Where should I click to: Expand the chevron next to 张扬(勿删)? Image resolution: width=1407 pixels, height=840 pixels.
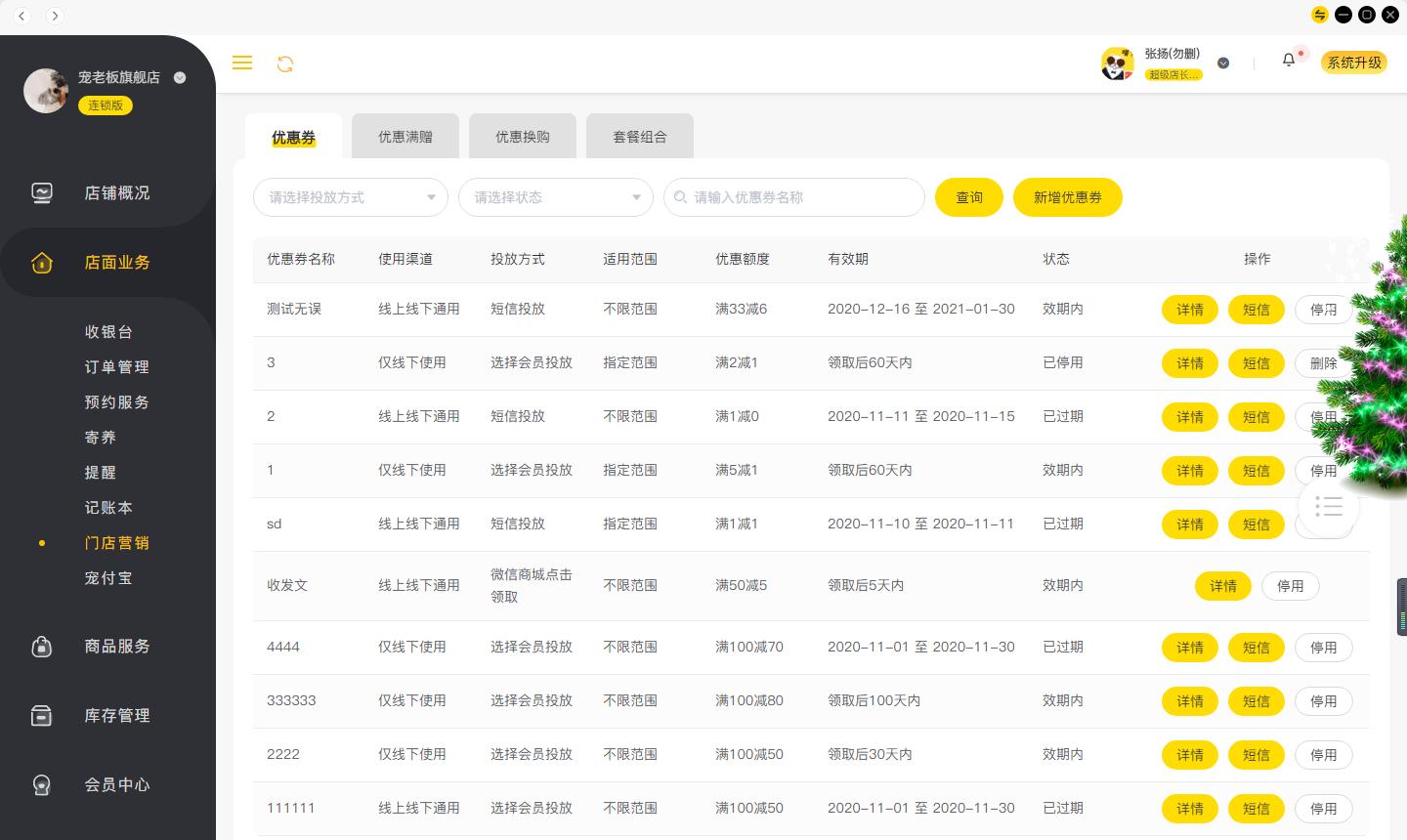click(1223, 63)
